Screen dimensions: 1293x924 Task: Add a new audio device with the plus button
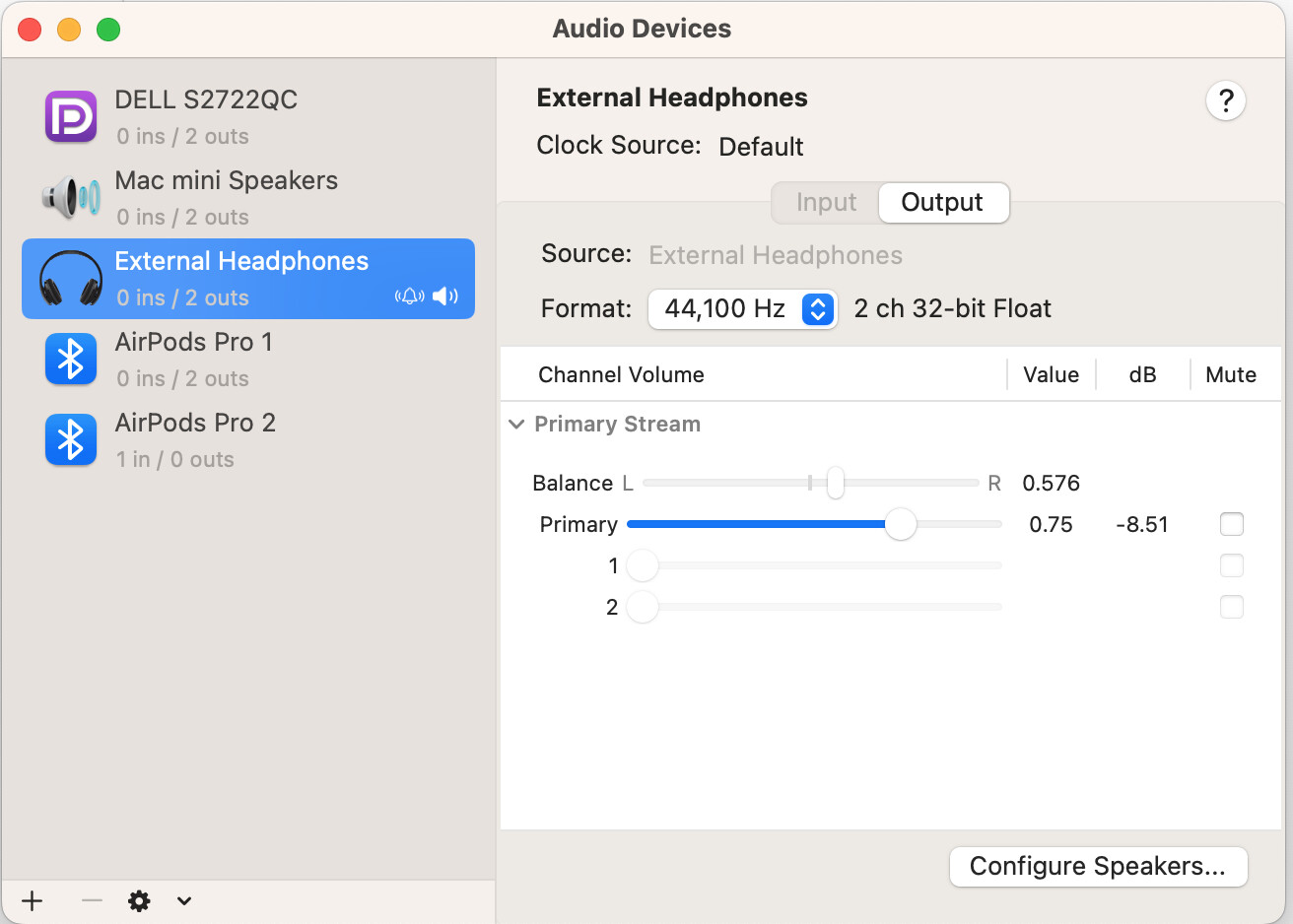[33, 900]
